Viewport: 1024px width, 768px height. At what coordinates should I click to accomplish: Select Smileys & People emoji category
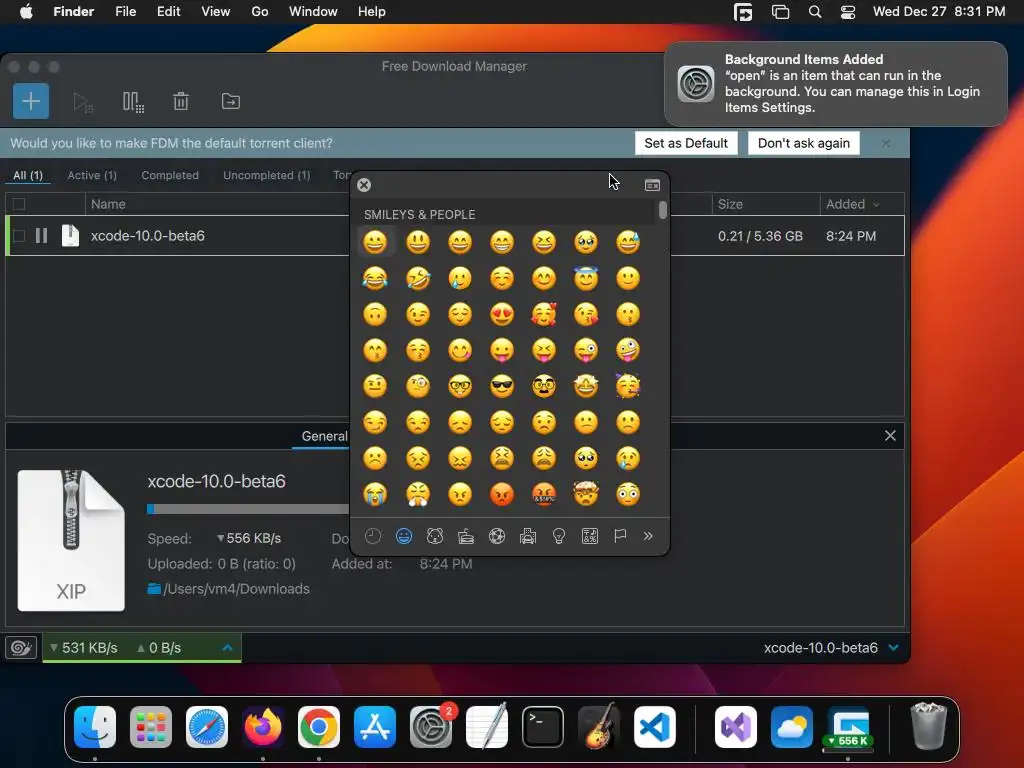pyautogui.click(x=404, y=536)
